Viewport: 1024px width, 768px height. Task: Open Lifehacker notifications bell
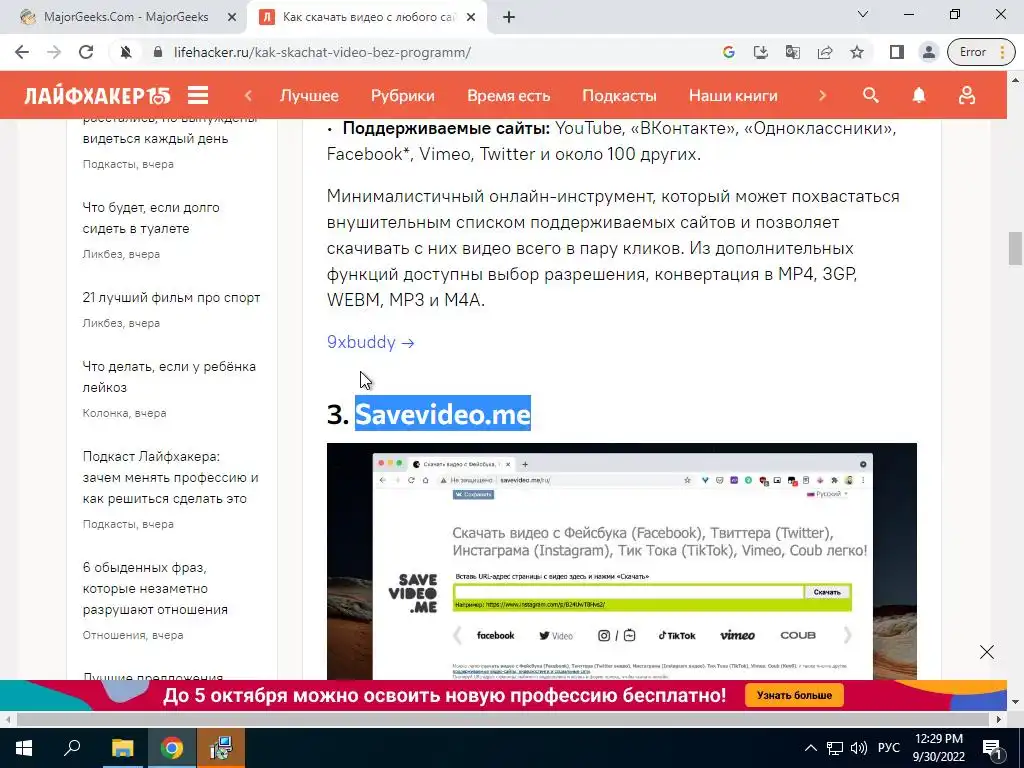(919, 95)
